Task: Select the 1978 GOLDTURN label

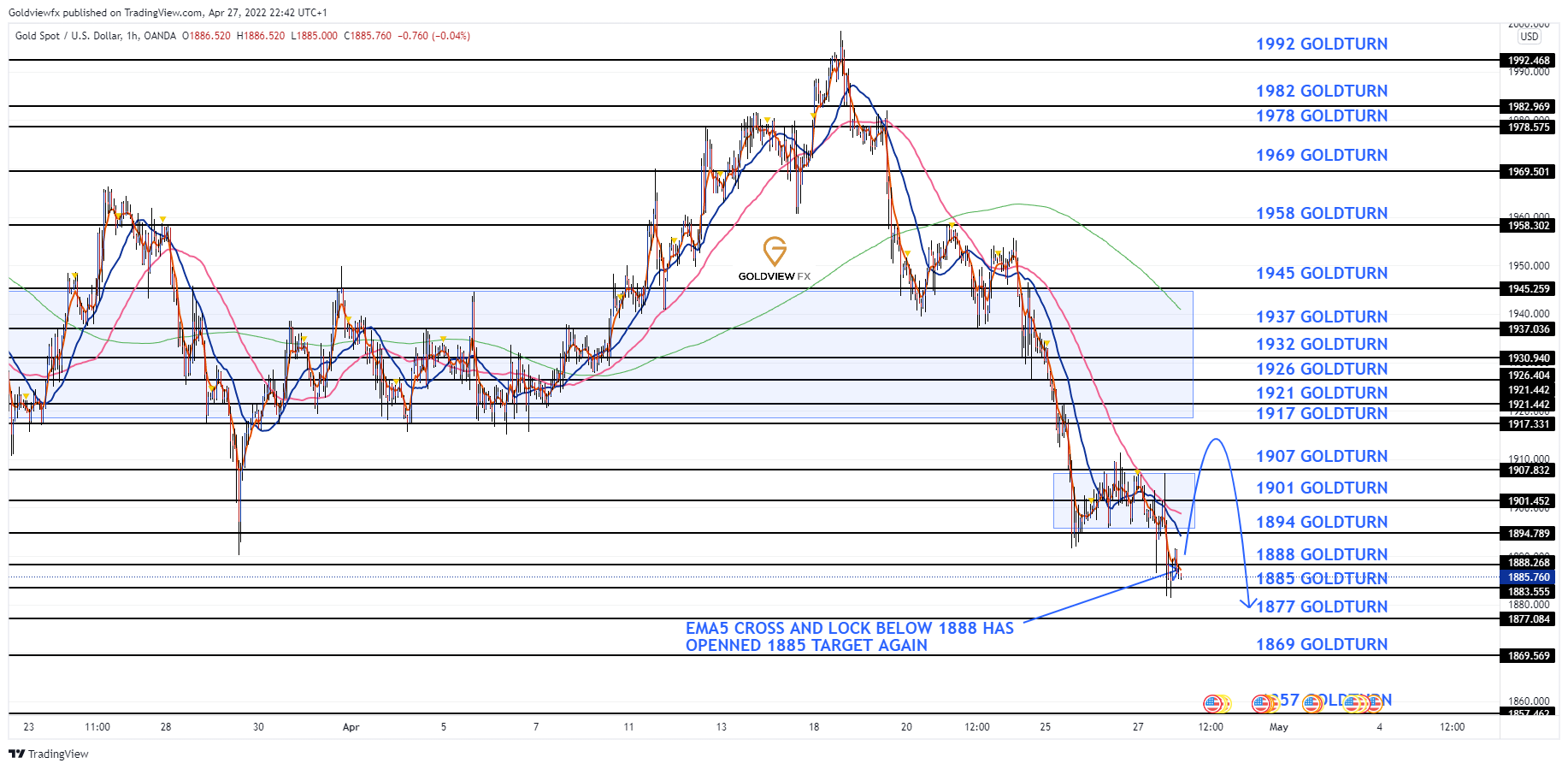Action: pyautogui.click(x=1322, y=115)
